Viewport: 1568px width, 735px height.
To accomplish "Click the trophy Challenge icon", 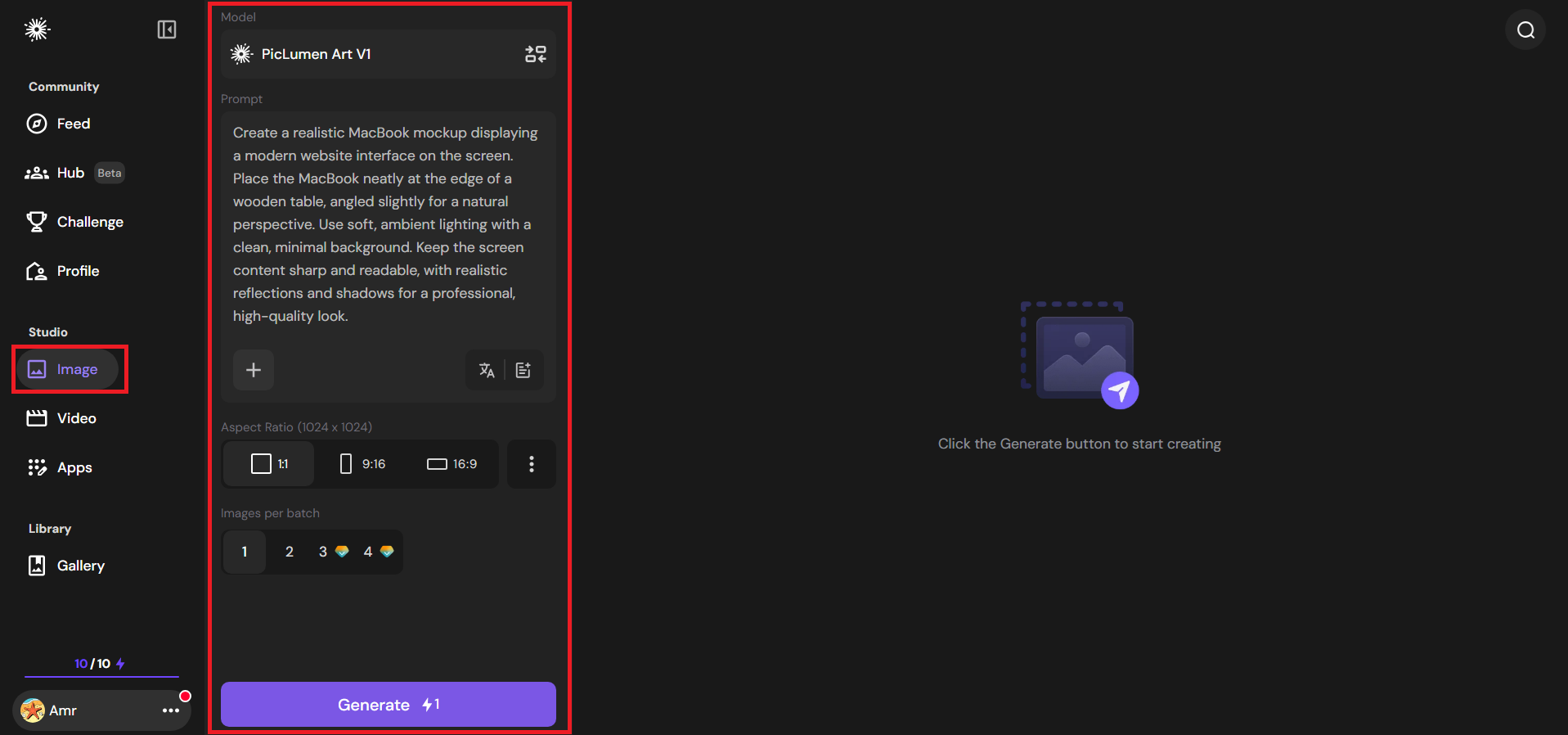I will (37, 222).
